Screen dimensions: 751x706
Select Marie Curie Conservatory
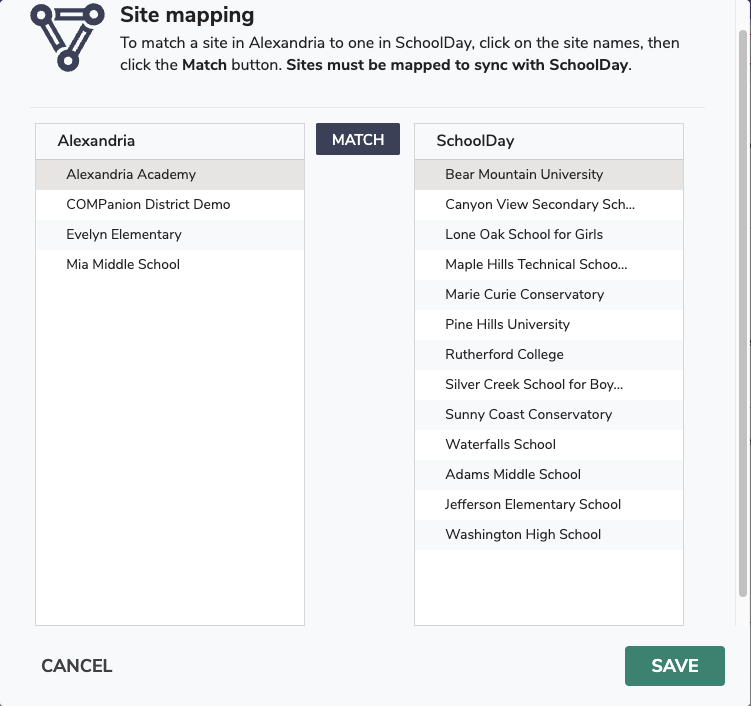(x=549, y=295)
